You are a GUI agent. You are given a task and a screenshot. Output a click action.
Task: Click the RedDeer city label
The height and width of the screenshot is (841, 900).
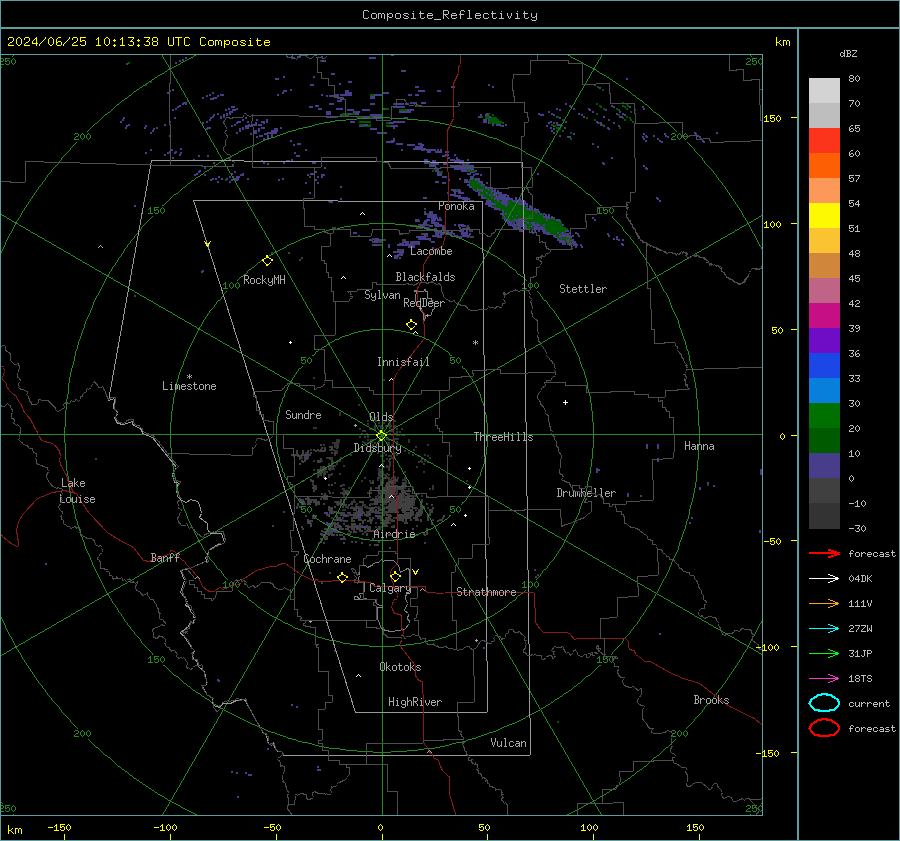pyautogui.click(x=424, y=303)
